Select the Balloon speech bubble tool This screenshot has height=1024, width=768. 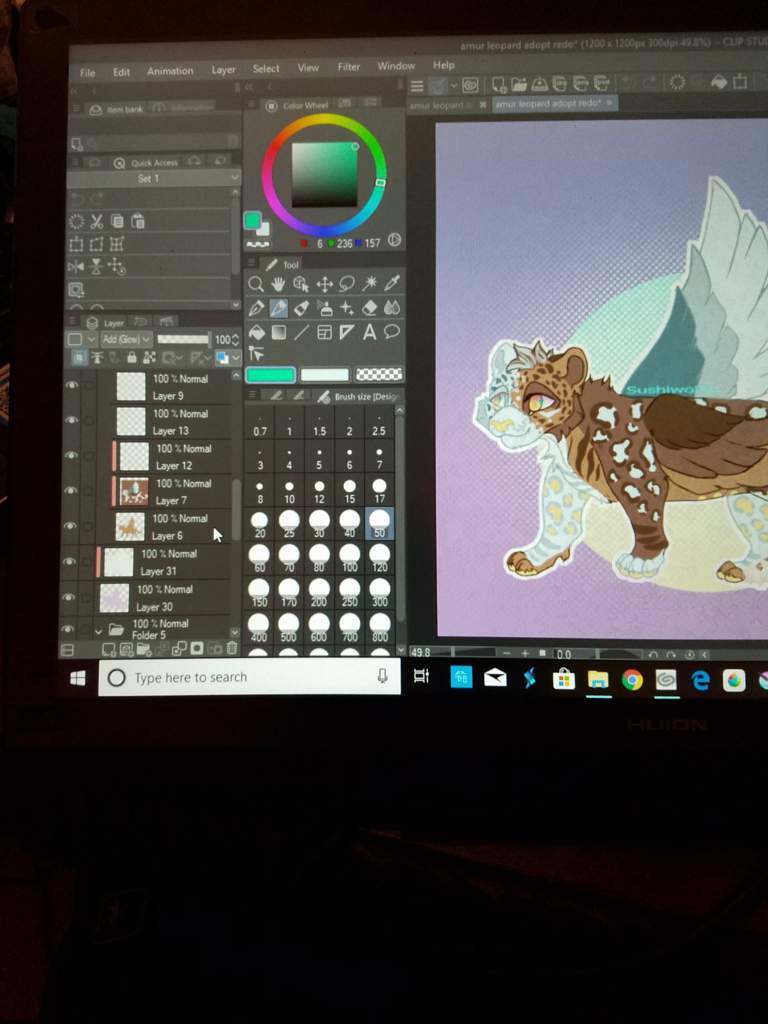tap(392, 331)
